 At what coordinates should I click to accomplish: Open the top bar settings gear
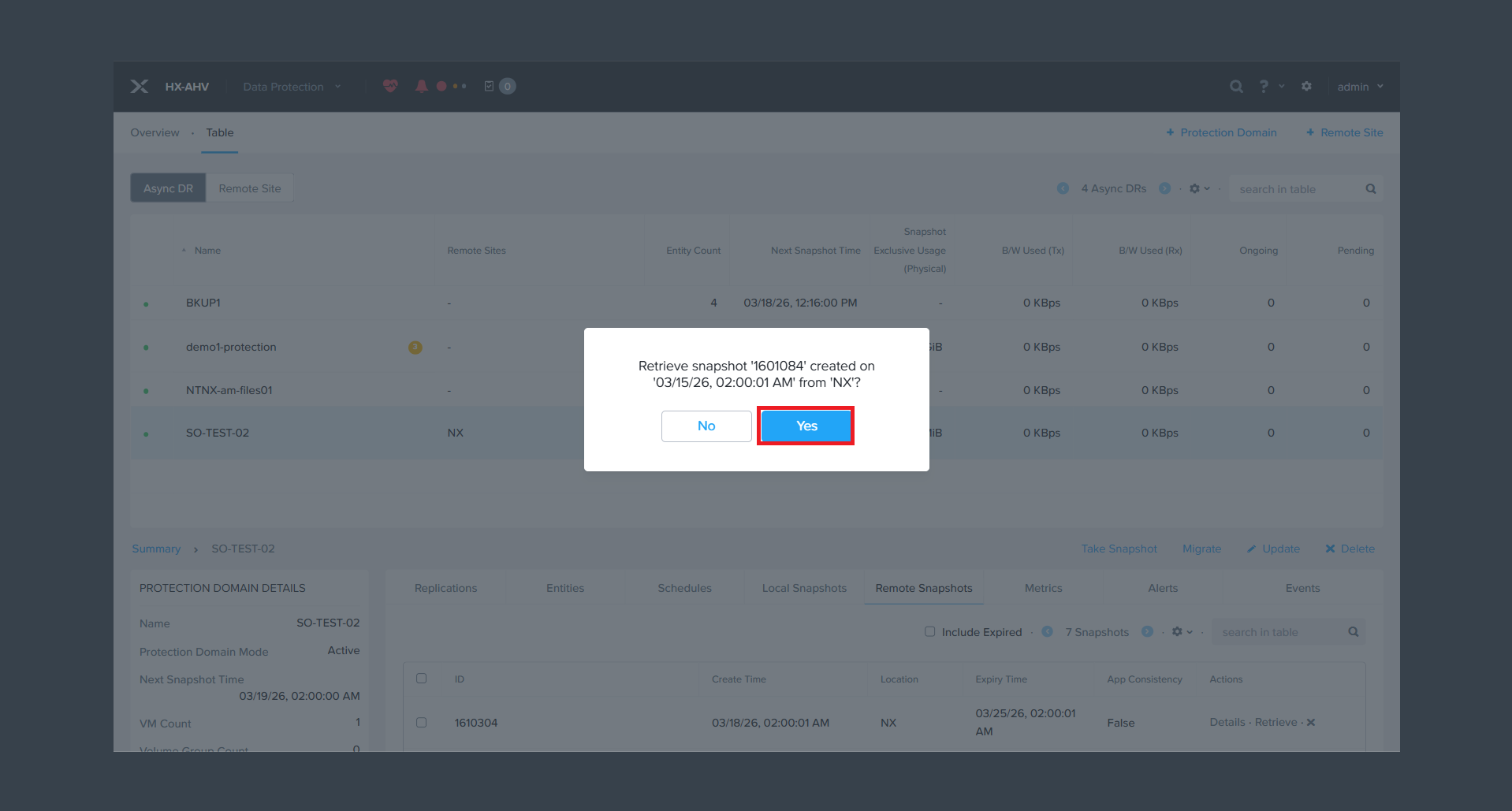coord(1306,87)
